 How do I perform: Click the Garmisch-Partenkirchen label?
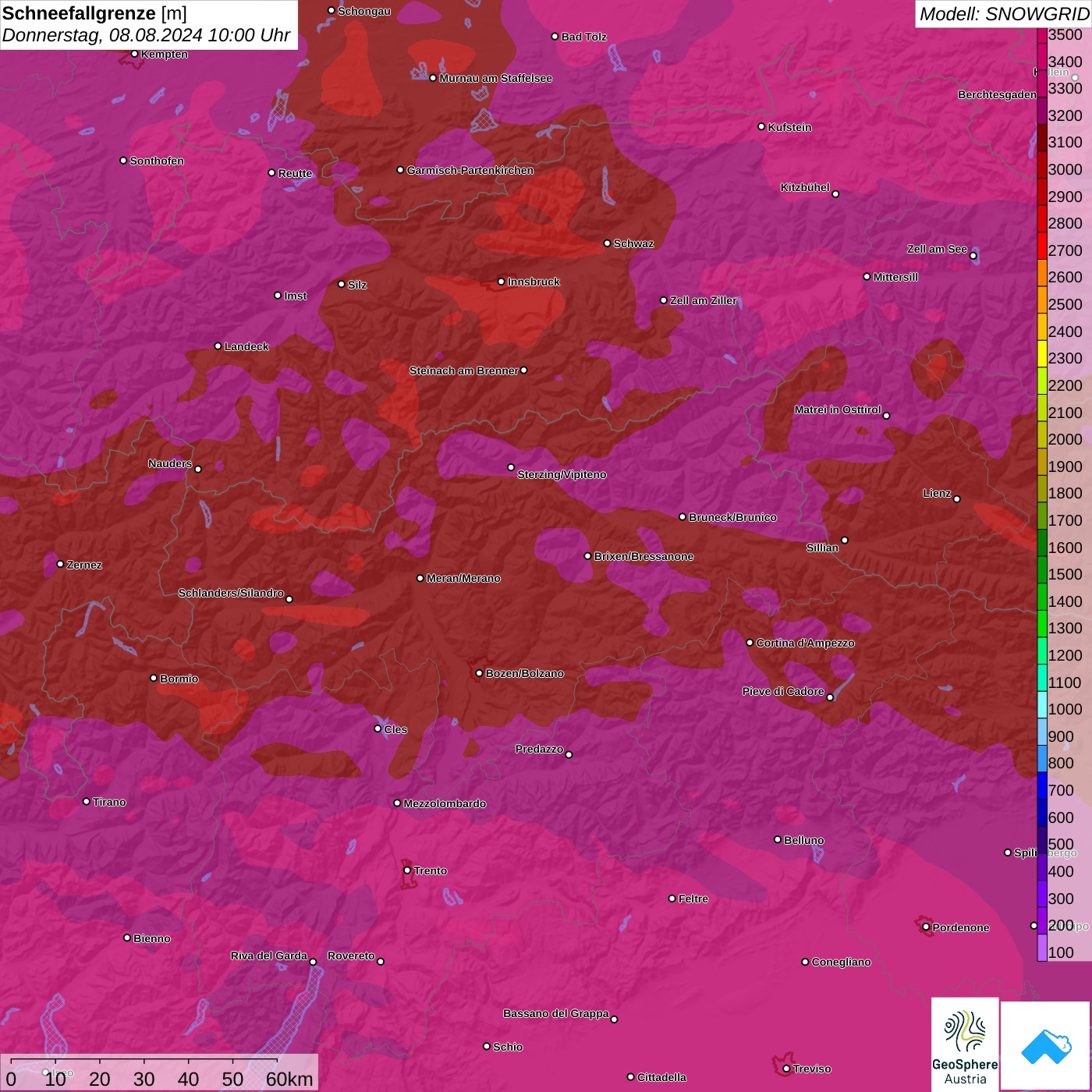(x=470, y=170)
